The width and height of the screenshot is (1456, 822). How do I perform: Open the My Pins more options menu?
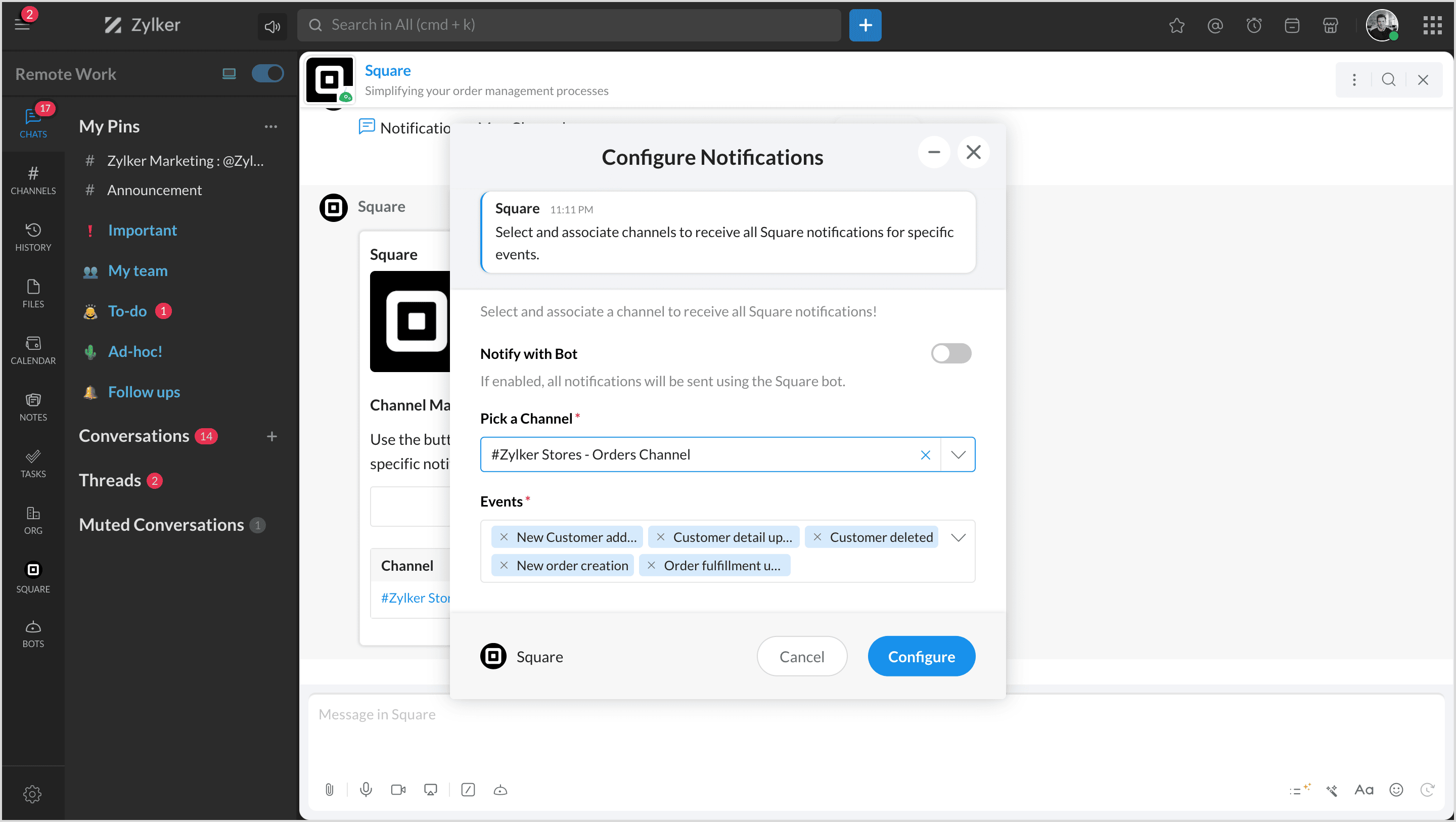(271, 126)
